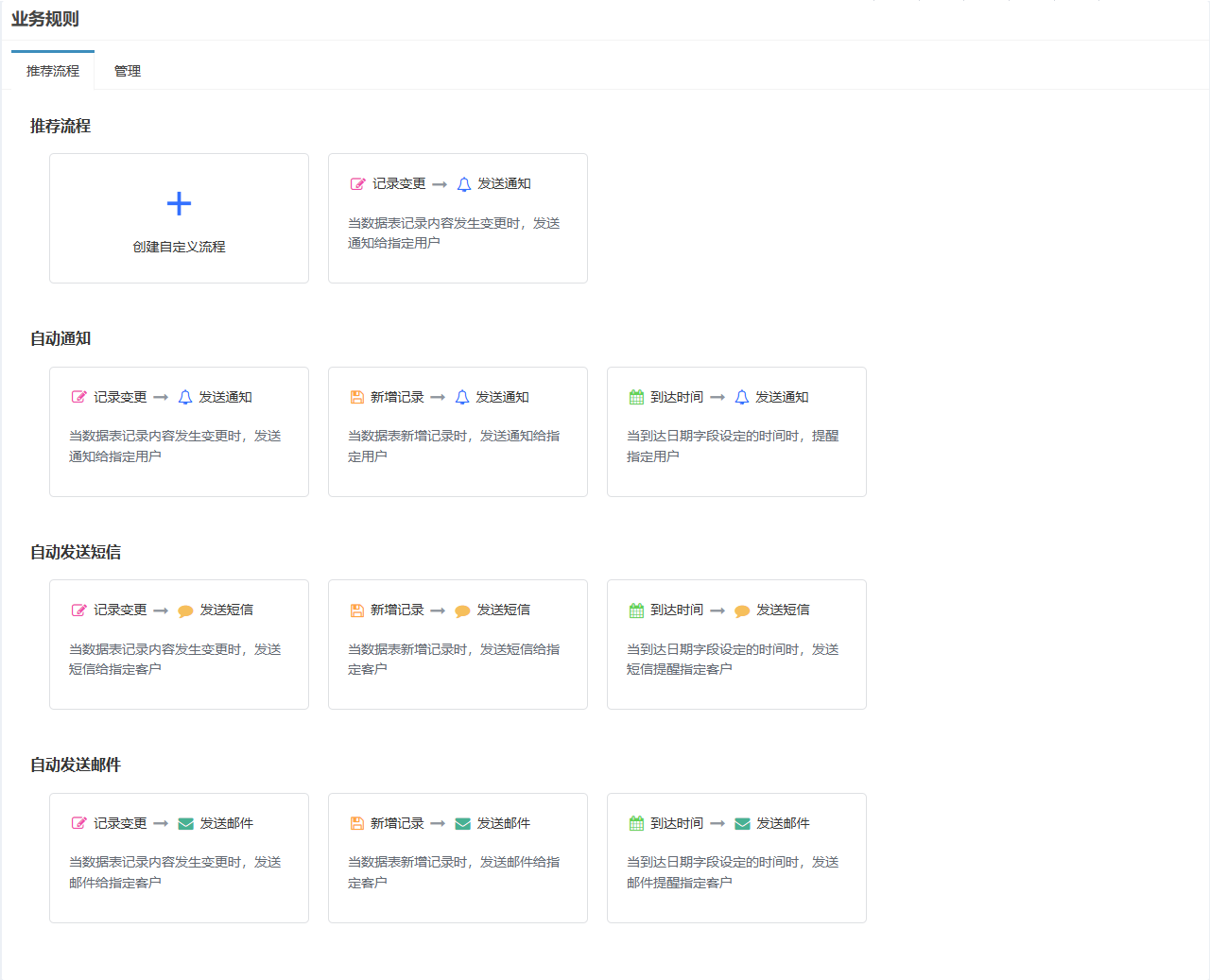
Task: Click the 发送邮件 envelope icon in the 新增记录 card
Action: (462, 824)
